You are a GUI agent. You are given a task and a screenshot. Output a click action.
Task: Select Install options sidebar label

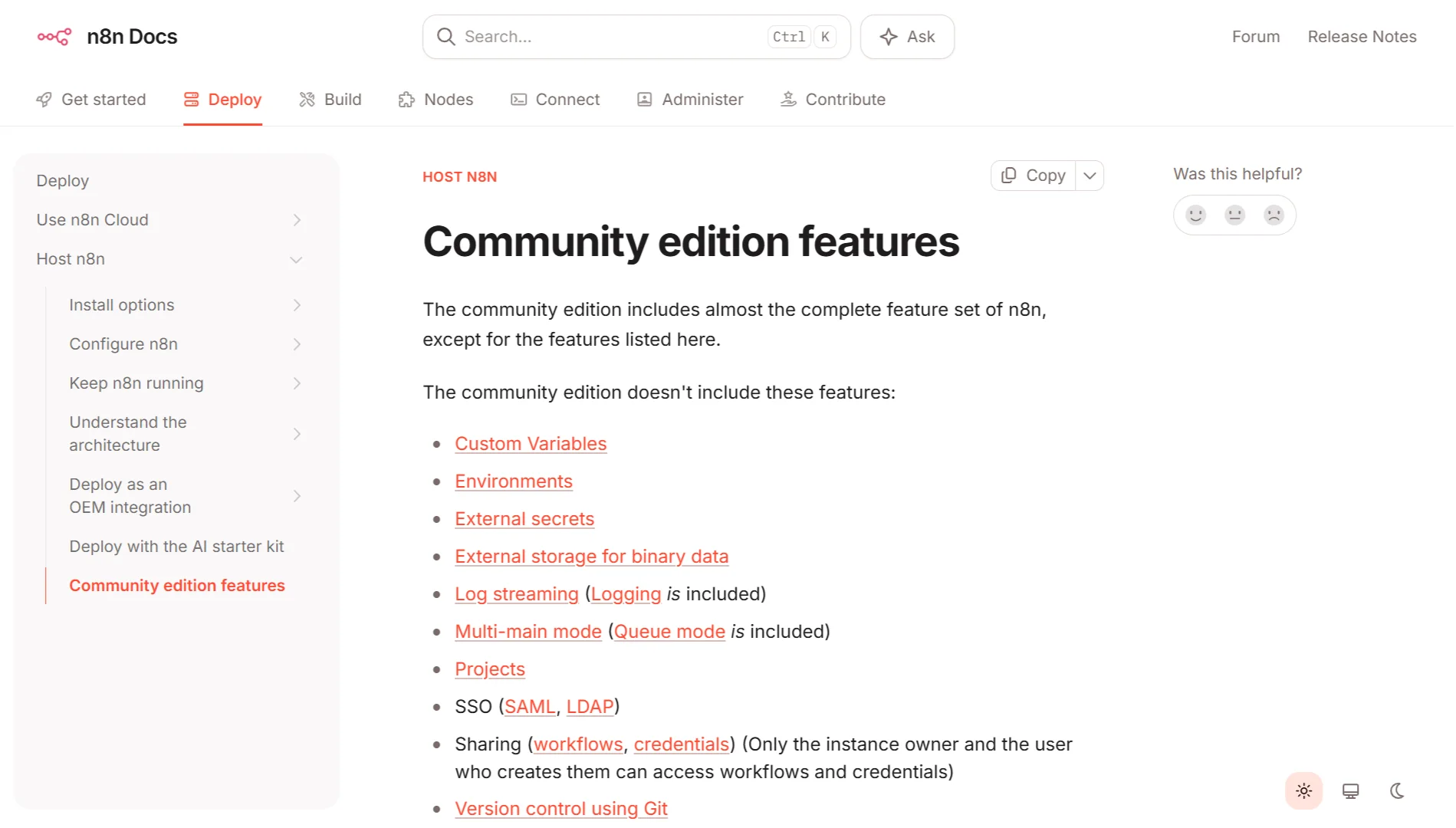click(122, 305)
